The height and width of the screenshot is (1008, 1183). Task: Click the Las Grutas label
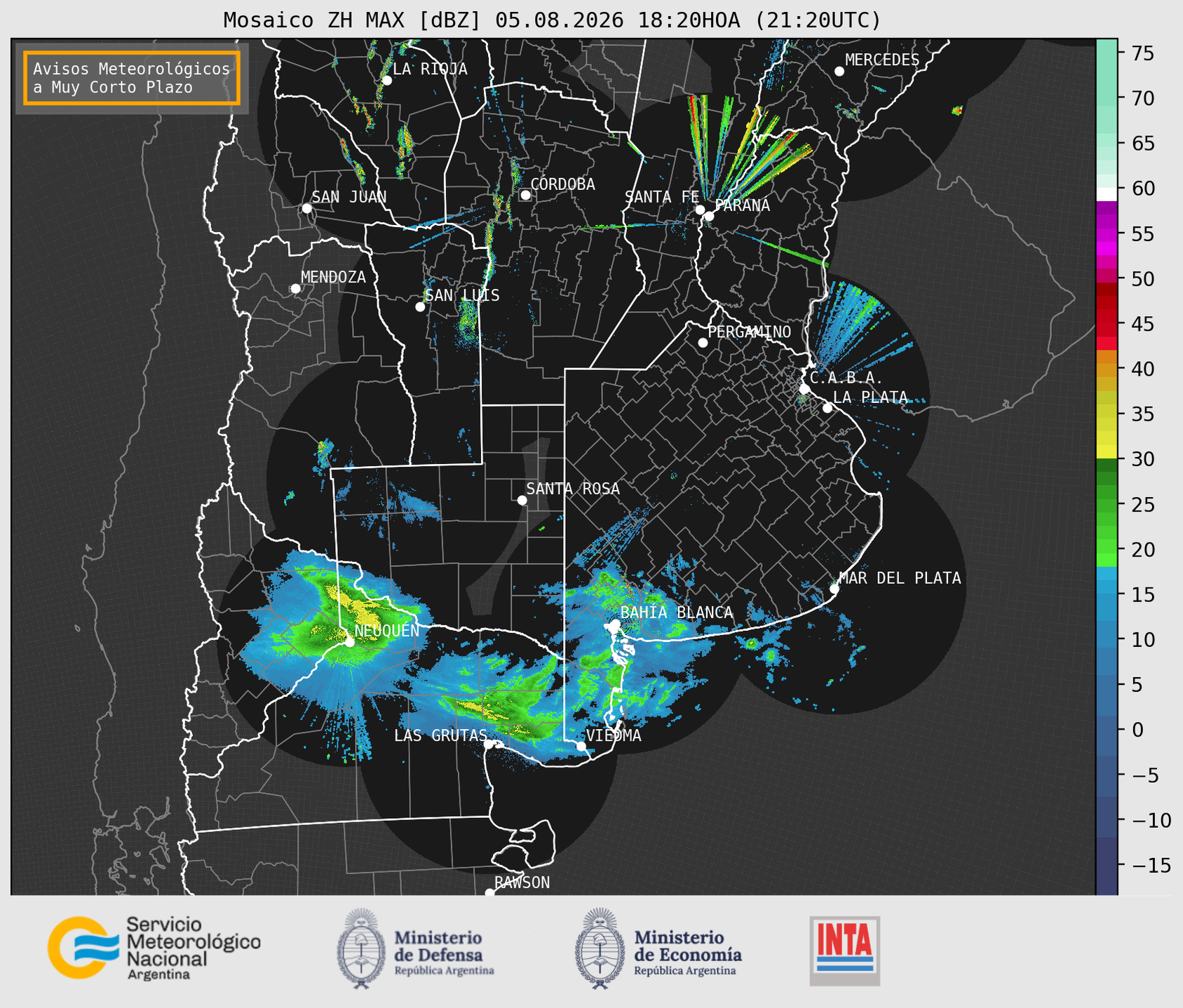point(440,735)
